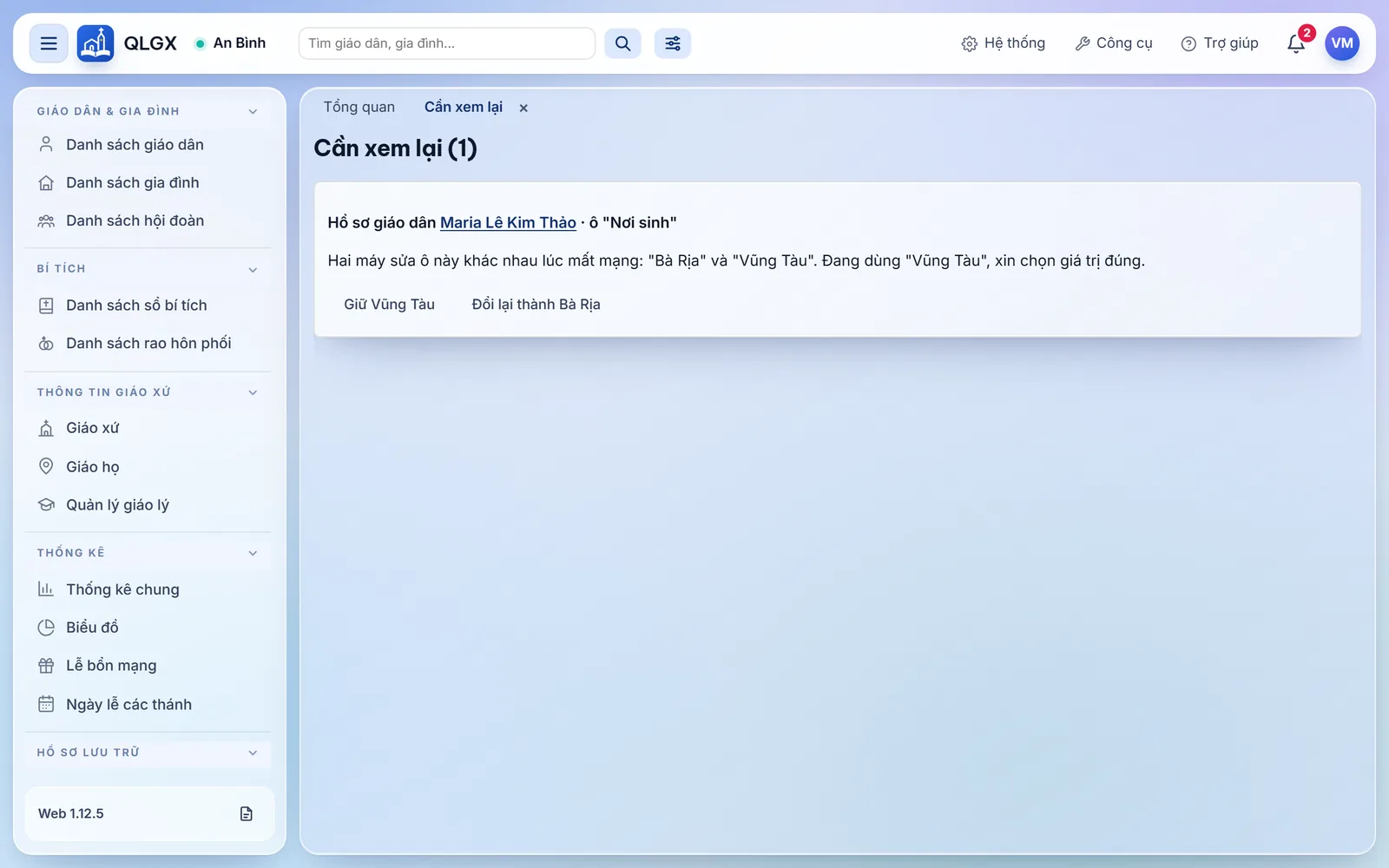The width and height of the screenshot is (1389, 868).
Task: Collapse the Thống kê section
Action: pos(148,553)
